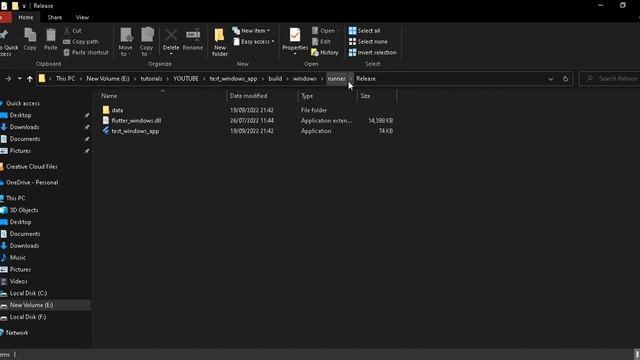Click the Forward navigation arrow
This screenshot has height=360, width=640.
click(x=8, y=79)
